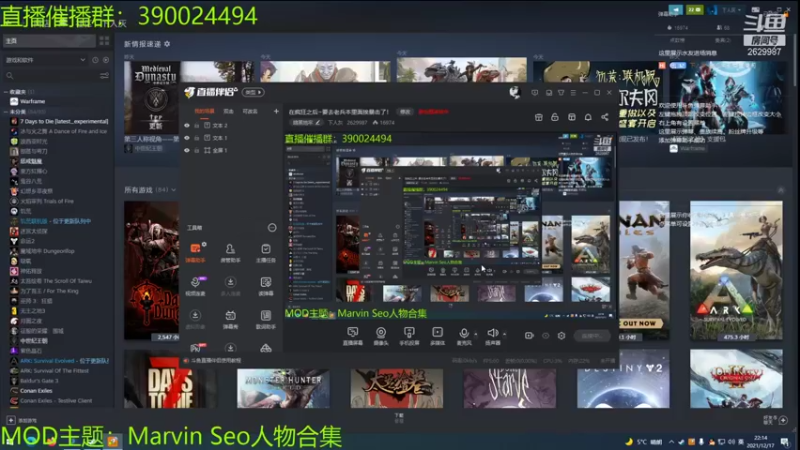
Task: Click the shop icon left of padlock
Action: [x=538, y=117]
